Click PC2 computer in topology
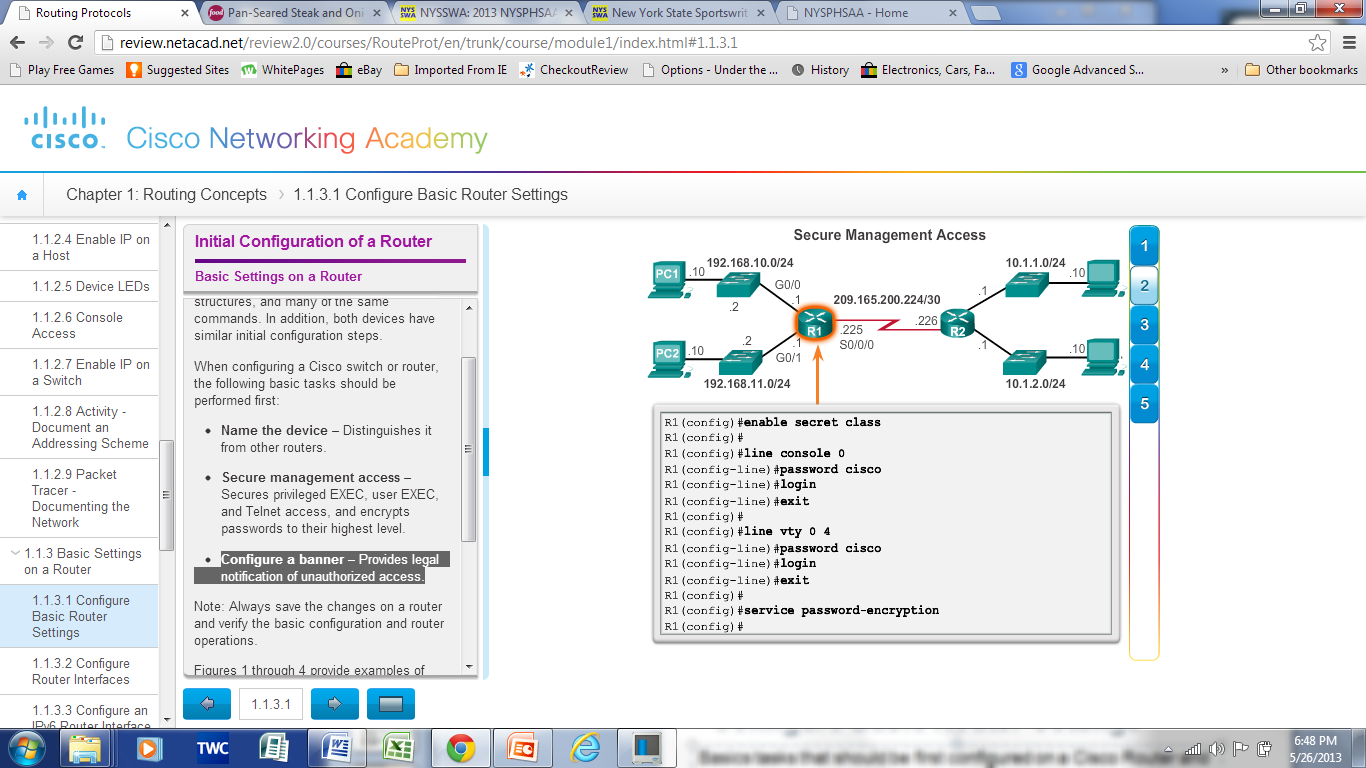This screenshot has height=768, width=1366. coord(668,359)
